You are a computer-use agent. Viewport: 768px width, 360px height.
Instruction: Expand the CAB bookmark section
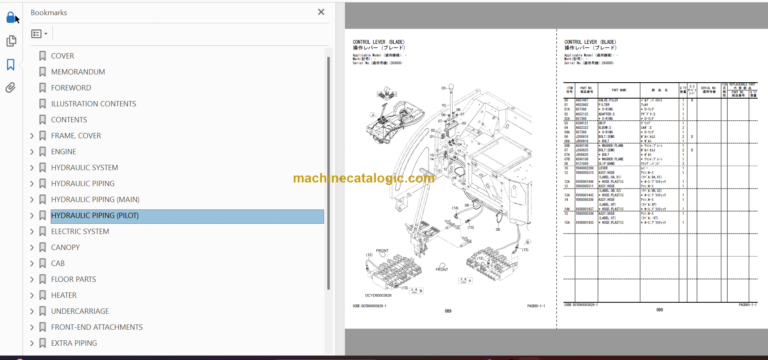(32, 264)
